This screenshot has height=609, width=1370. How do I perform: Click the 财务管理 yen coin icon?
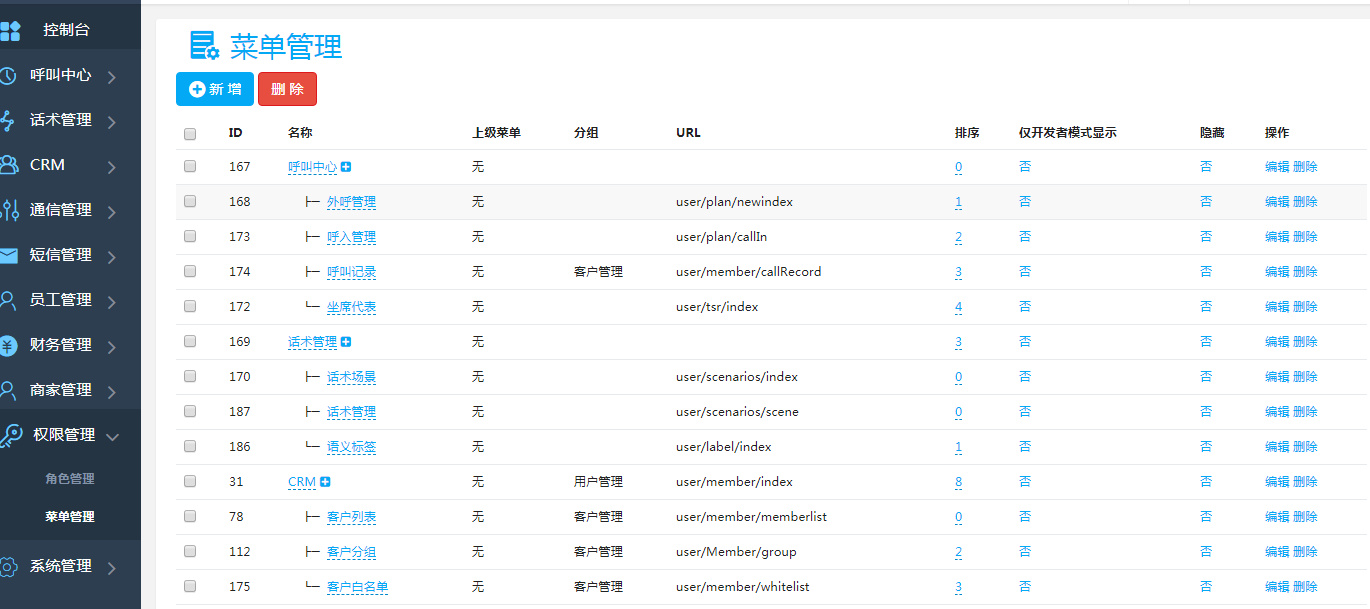pyautogui.click(x=8, y=345)
